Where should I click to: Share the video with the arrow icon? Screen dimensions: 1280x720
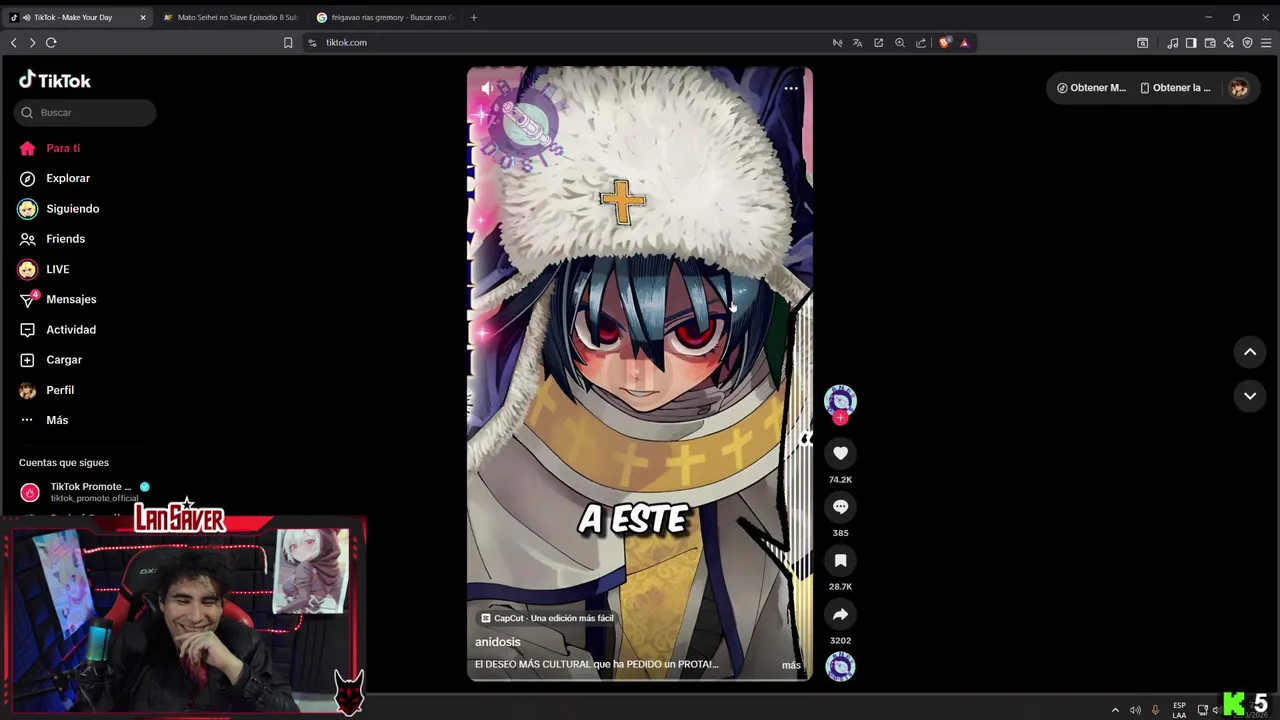coord(840,614)
